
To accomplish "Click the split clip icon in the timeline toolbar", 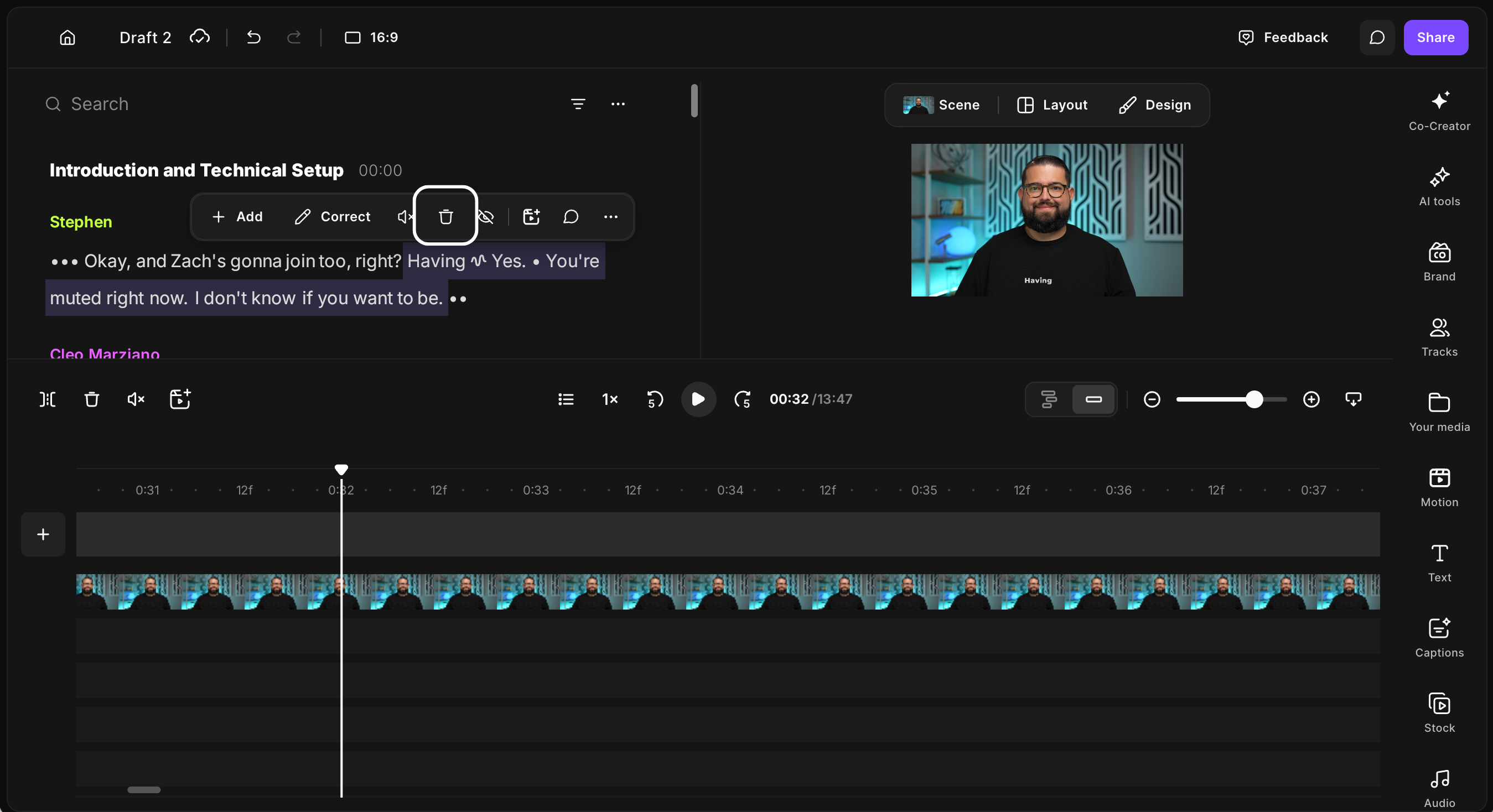I will (48, 399).
